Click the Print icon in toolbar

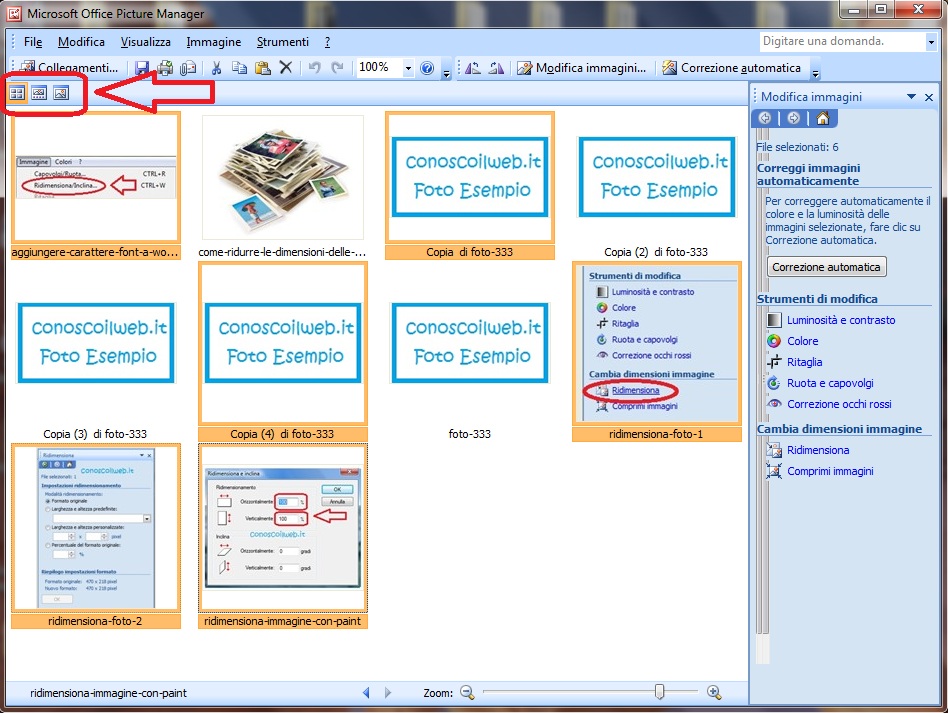click(x=165, y=68)
